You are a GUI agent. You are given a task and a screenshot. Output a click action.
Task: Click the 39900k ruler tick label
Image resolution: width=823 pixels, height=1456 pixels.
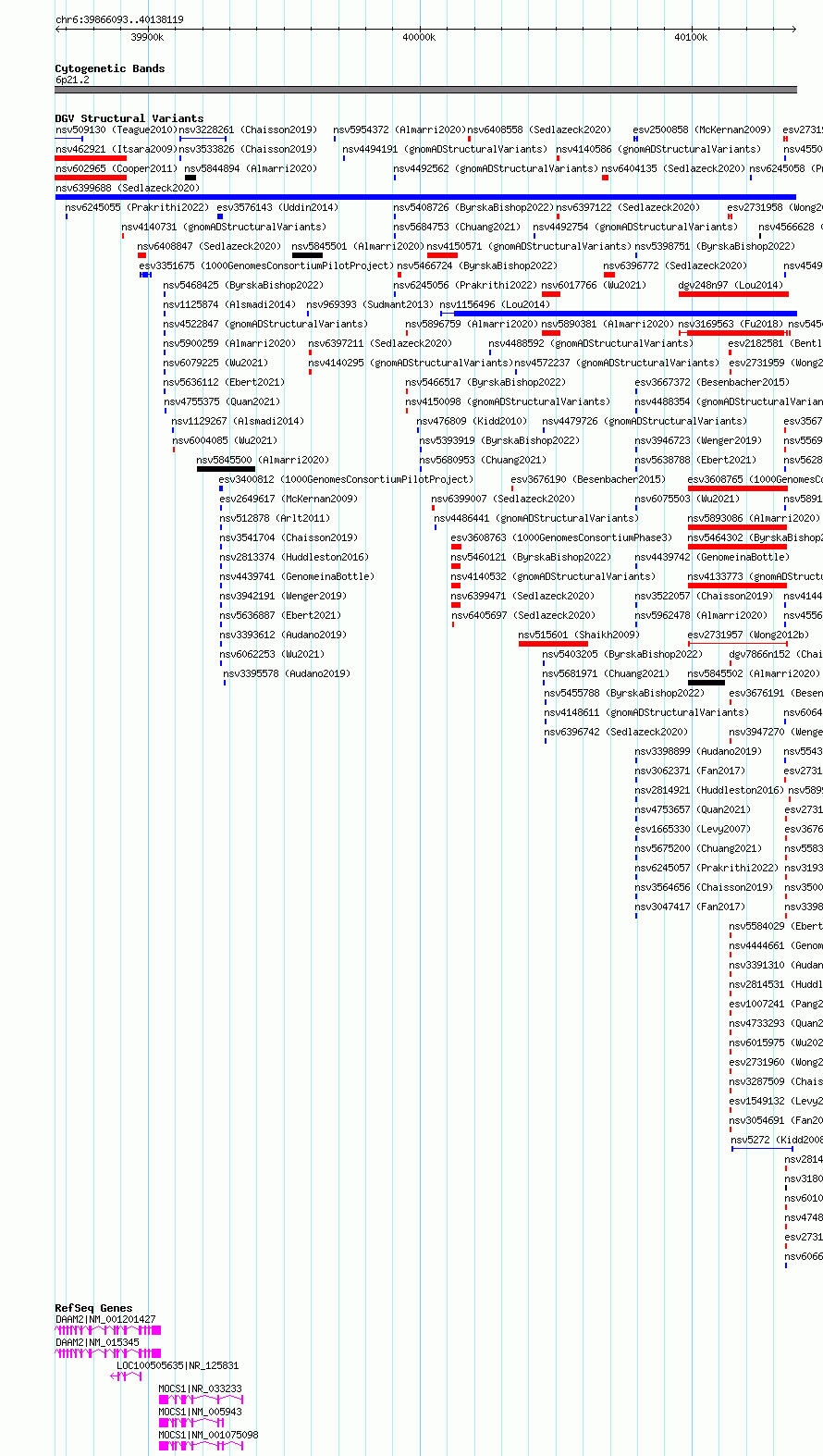pyautogui.click(x=147, y=37)
